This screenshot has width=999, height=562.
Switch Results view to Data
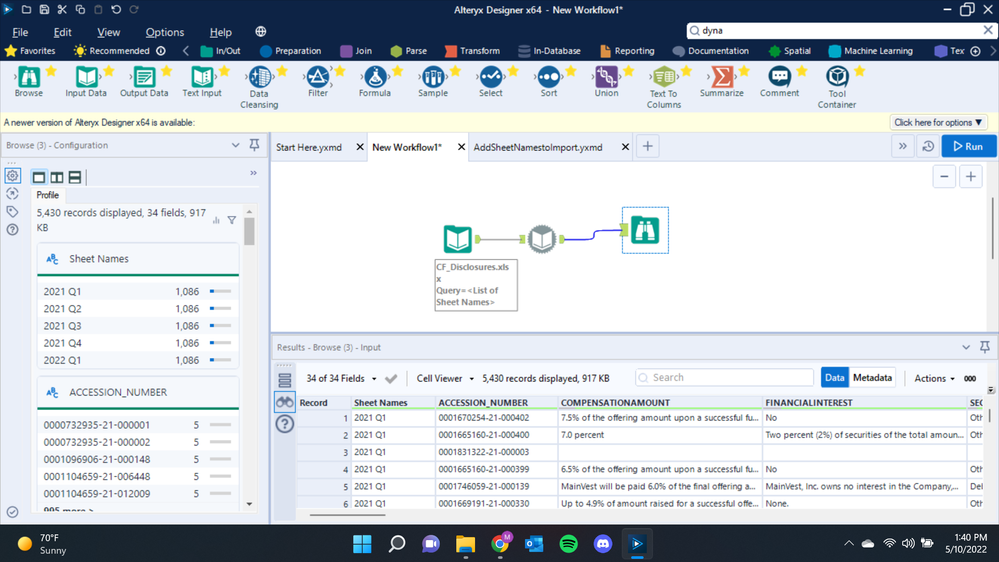click(x=835, y=378)
